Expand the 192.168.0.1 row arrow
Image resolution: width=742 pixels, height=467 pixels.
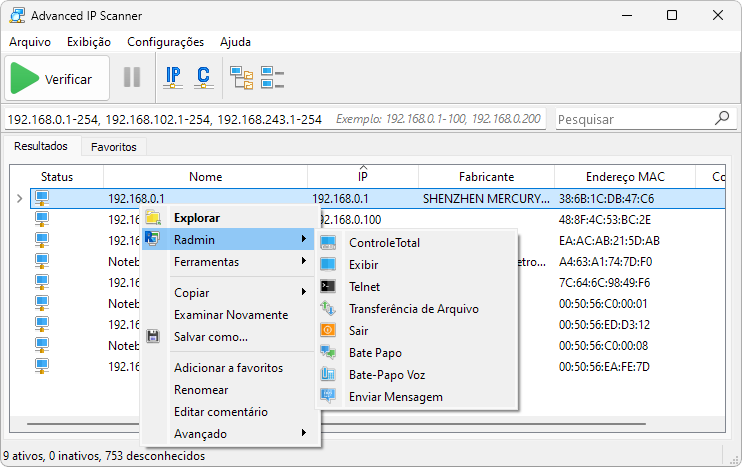click(x=19, y=199)
